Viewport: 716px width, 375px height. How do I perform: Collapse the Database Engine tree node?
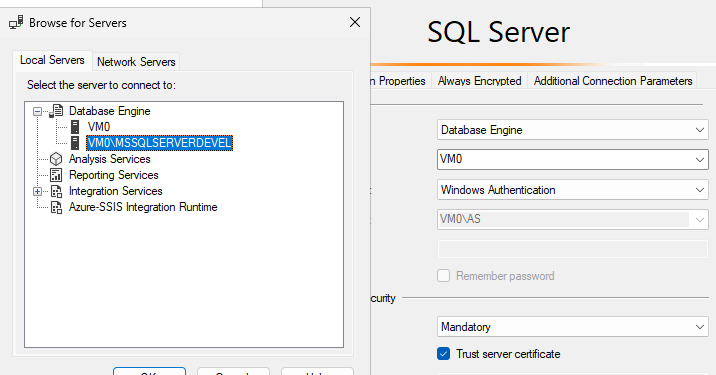pyautogui.click(x=37, y=111)
